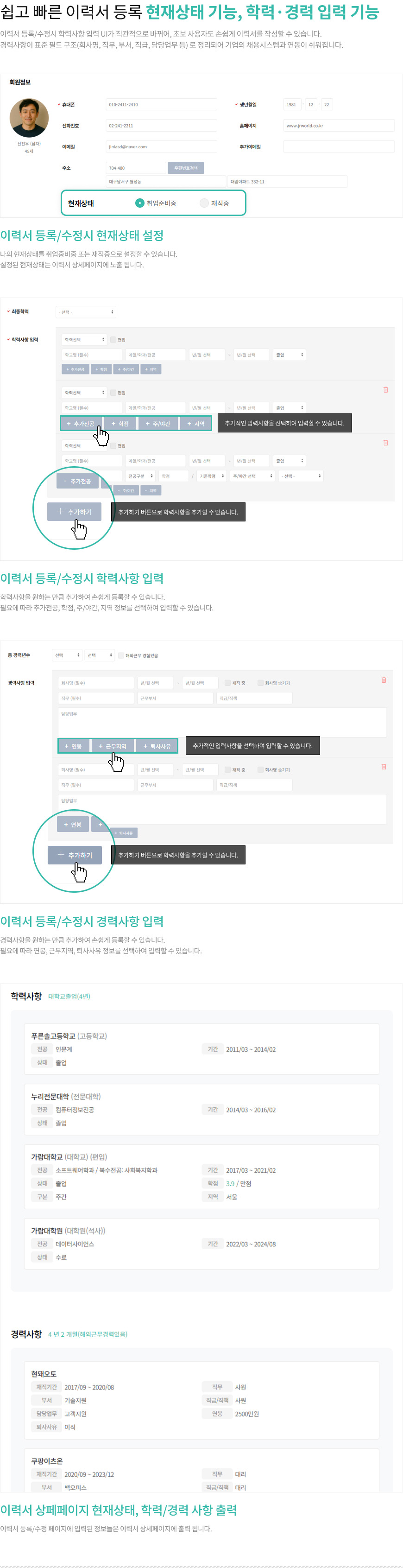Open the 최종학력 dropdown
The width and height of the screenshot is (403, 1568).
[x=86, y=312]
